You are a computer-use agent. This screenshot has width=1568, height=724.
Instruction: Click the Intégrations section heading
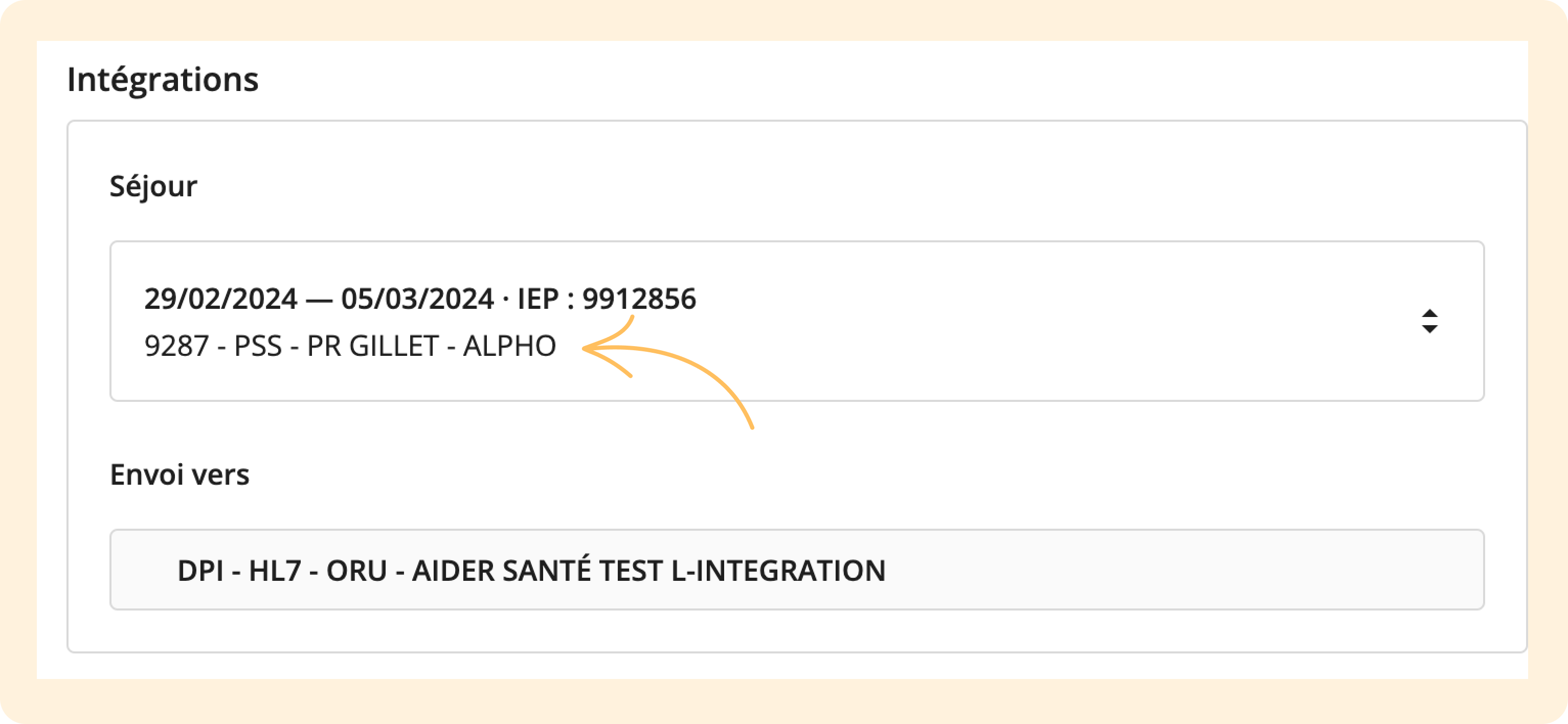click(x=163, y=80)
